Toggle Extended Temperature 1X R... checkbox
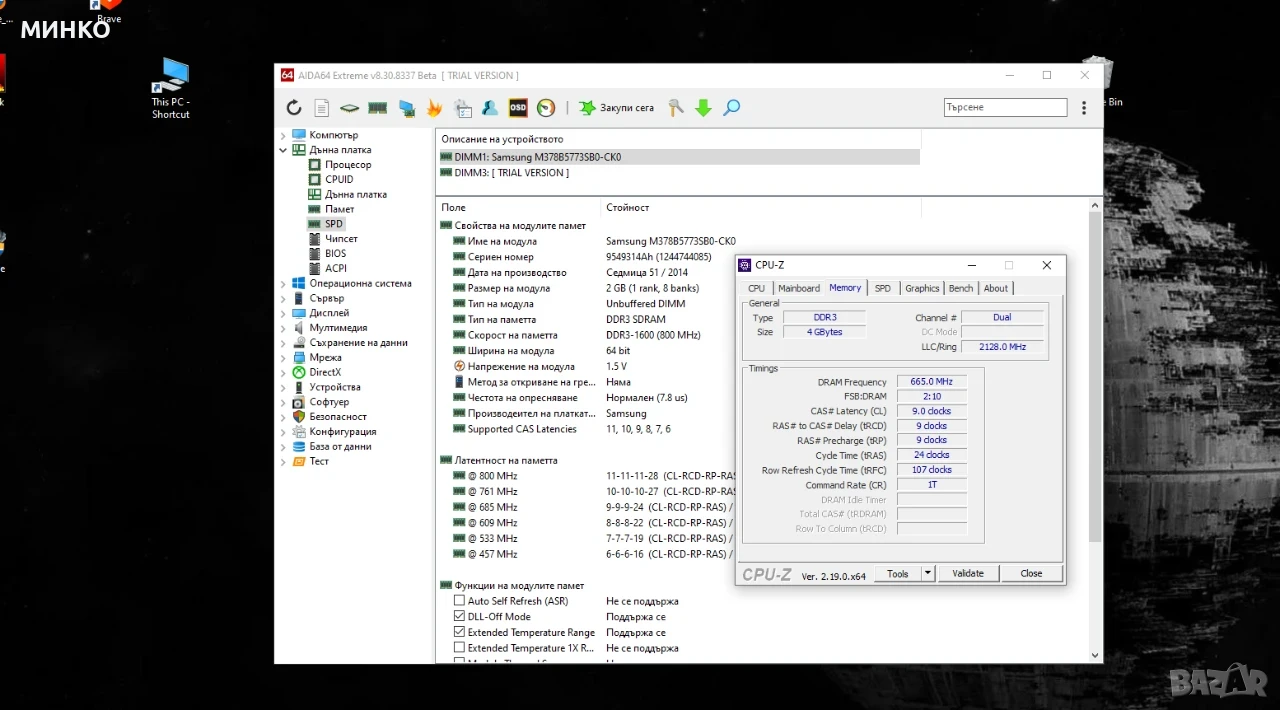This screenshot has height=710, width=1280. click(459, 648)
